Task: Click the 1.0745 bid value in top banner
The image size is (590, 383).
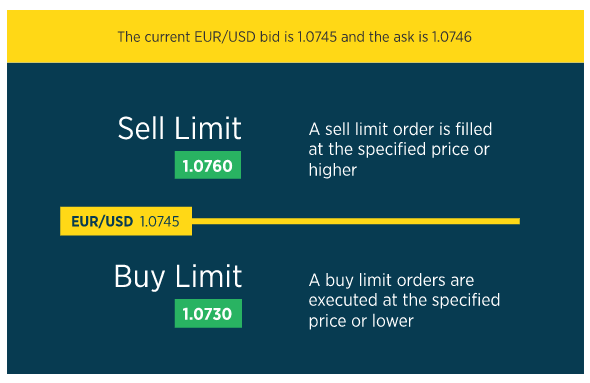Action: pos(317,37)
